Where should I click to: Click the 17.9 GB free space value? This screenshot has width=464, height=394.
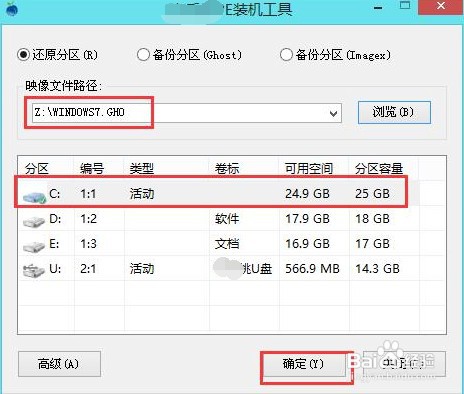tap(307, 219)
